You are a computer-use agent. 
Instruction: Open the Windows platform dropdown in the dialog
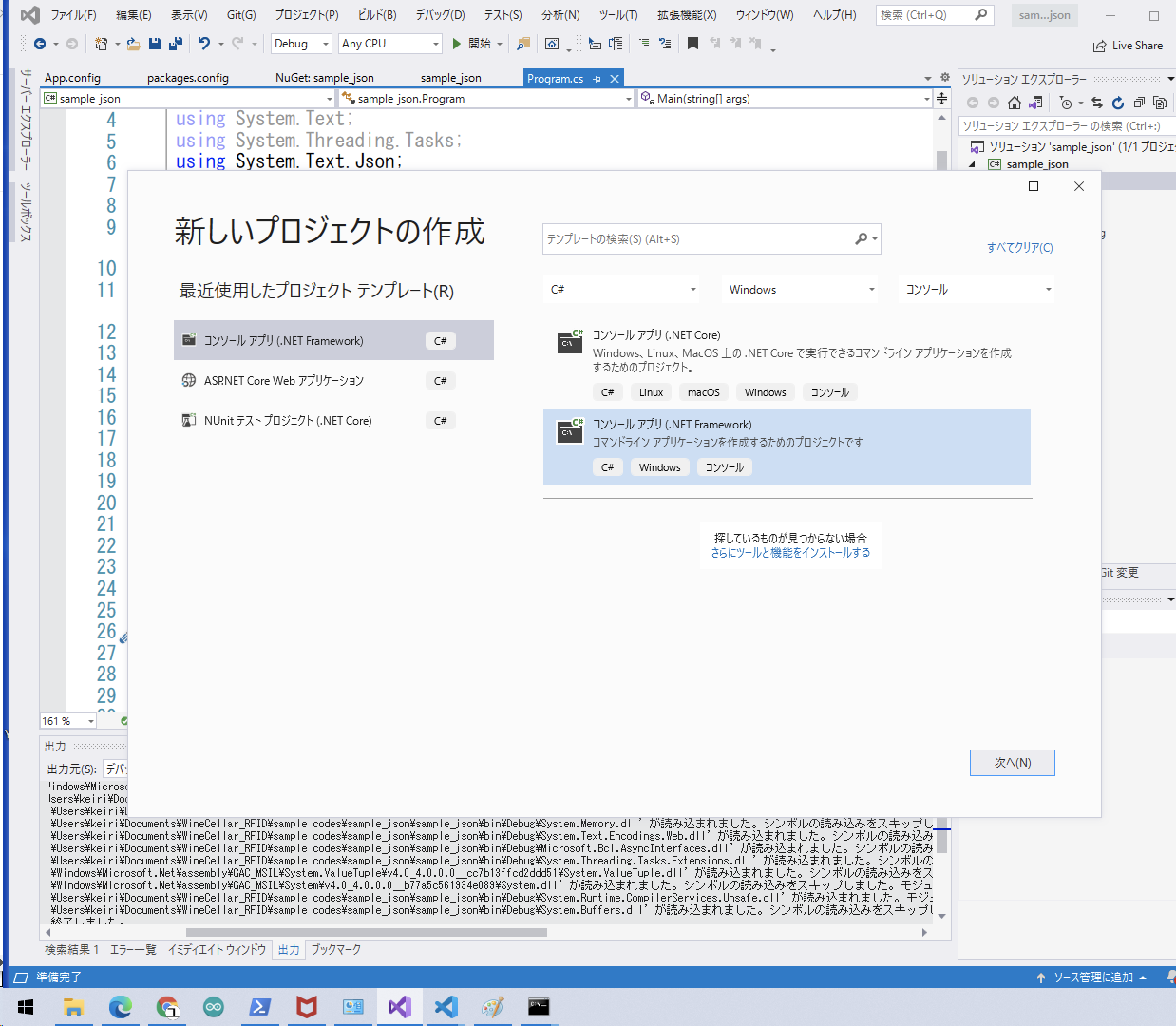[801, 289]
